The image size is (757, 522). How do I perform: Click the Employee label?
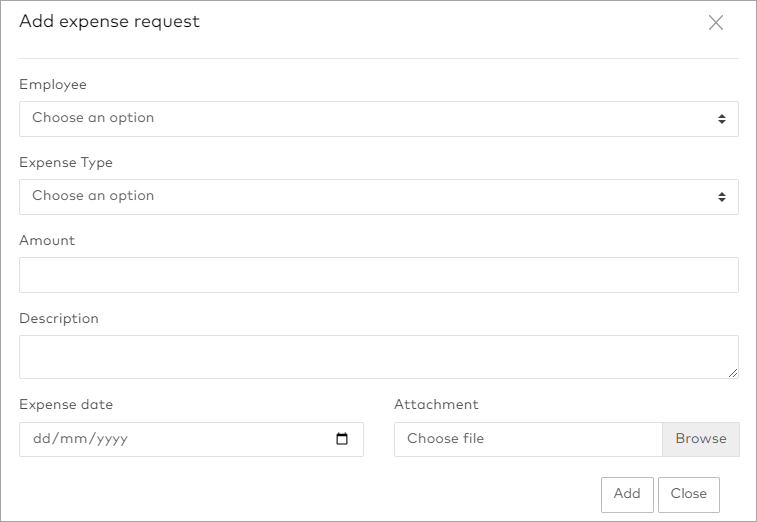coord(53,85)
